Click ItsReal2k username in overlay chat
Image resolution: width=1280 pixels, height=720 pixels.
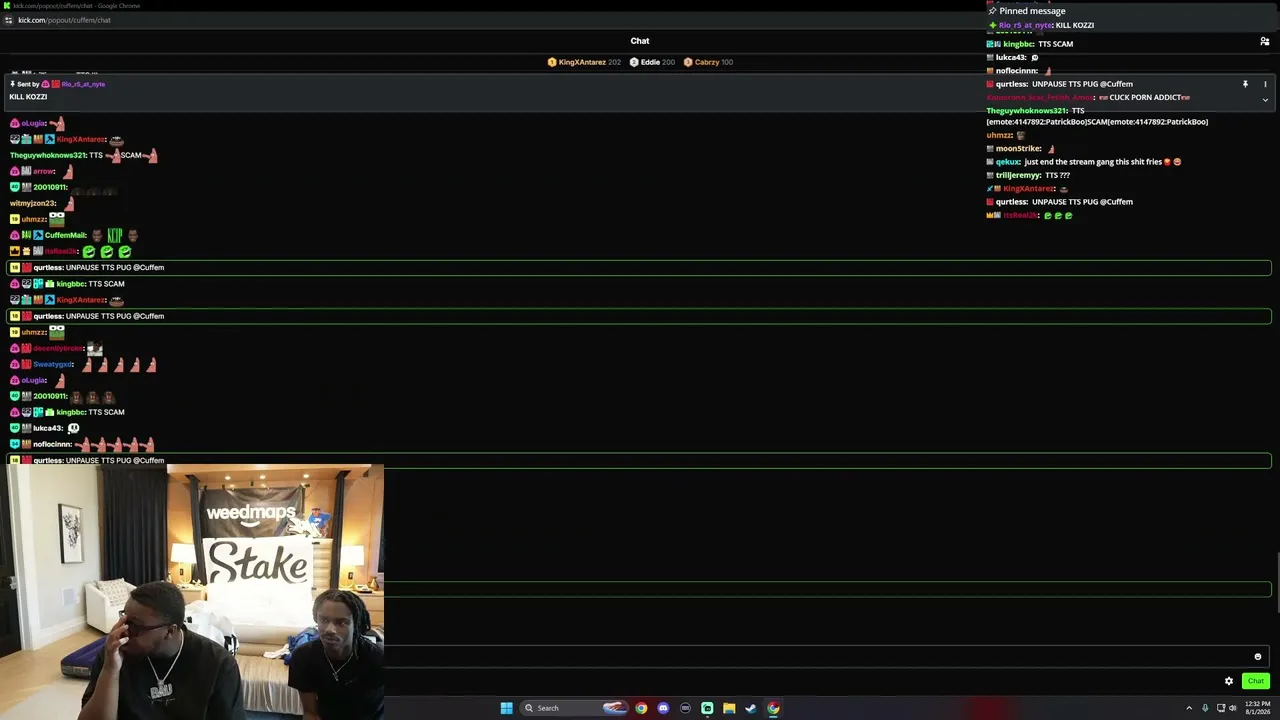pyautogui.click(x=1020, y=215)
